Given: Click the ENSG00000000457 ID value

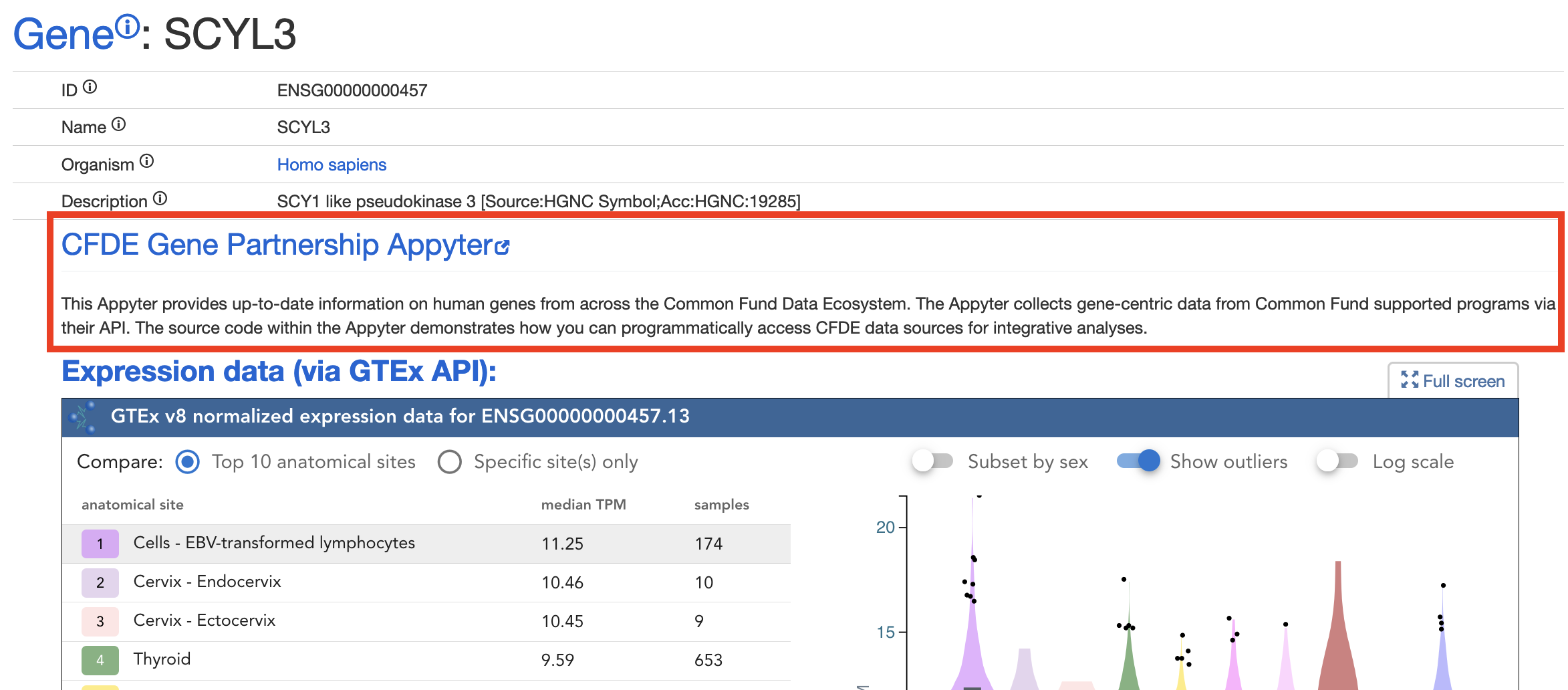Looking at the screenshot, I should tap(352, 90).
